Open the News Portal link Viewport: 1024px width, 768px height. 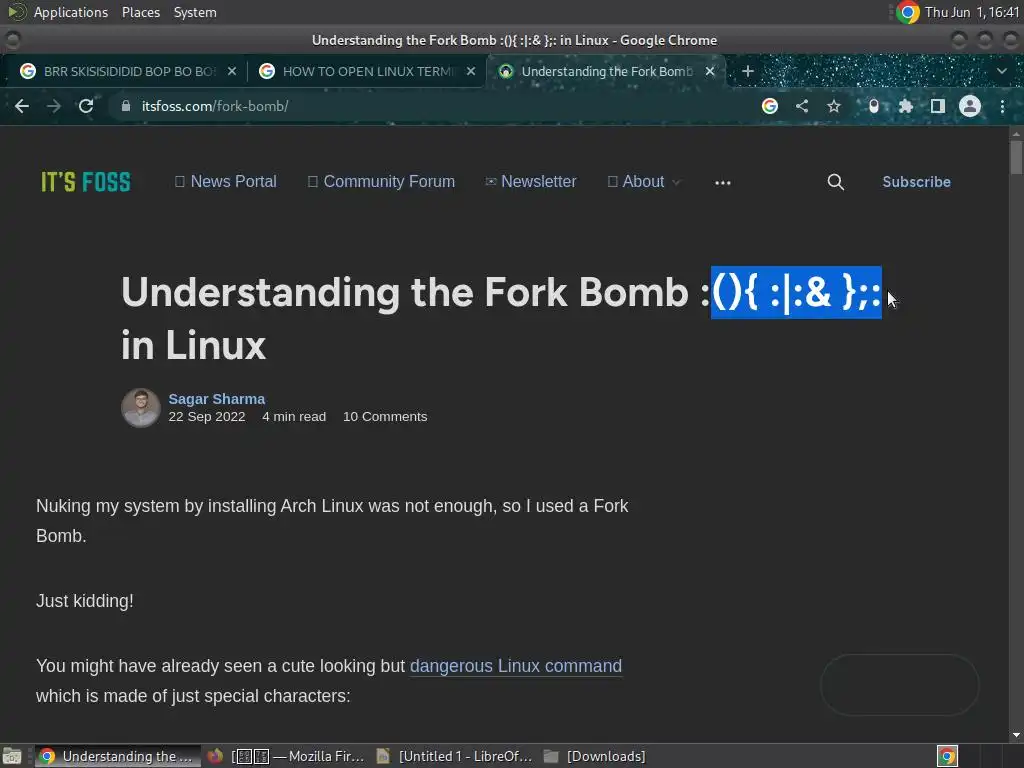tap(226, 182)
